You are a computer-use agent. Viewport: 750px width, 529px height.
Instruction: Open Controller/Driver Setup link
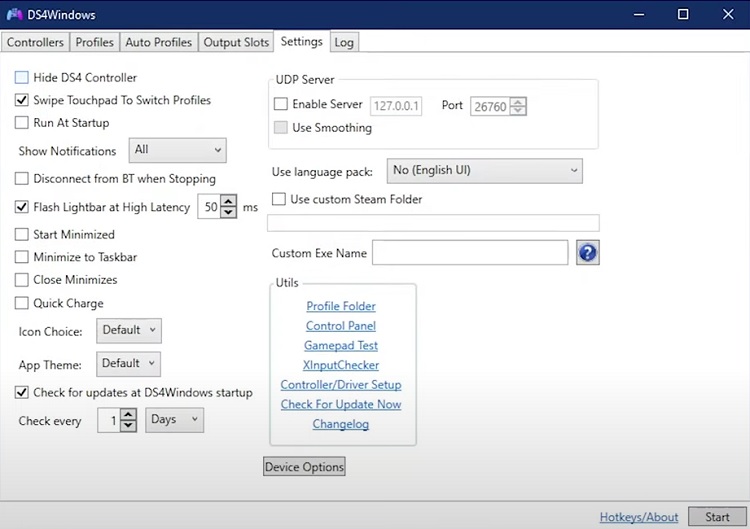[341, 384]
